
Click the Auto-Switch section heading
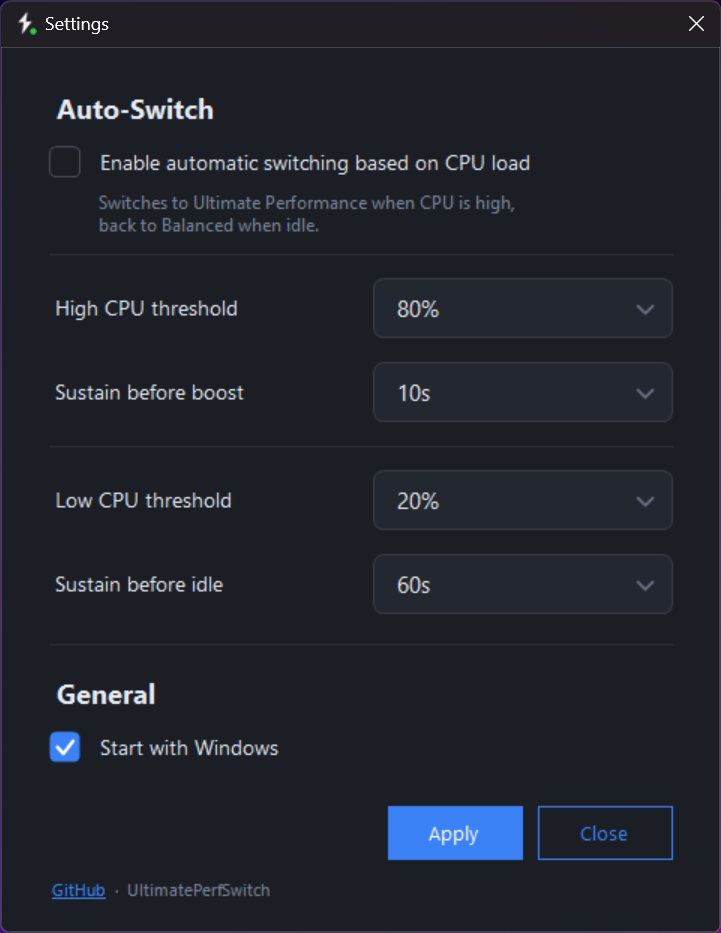point(135,110)
